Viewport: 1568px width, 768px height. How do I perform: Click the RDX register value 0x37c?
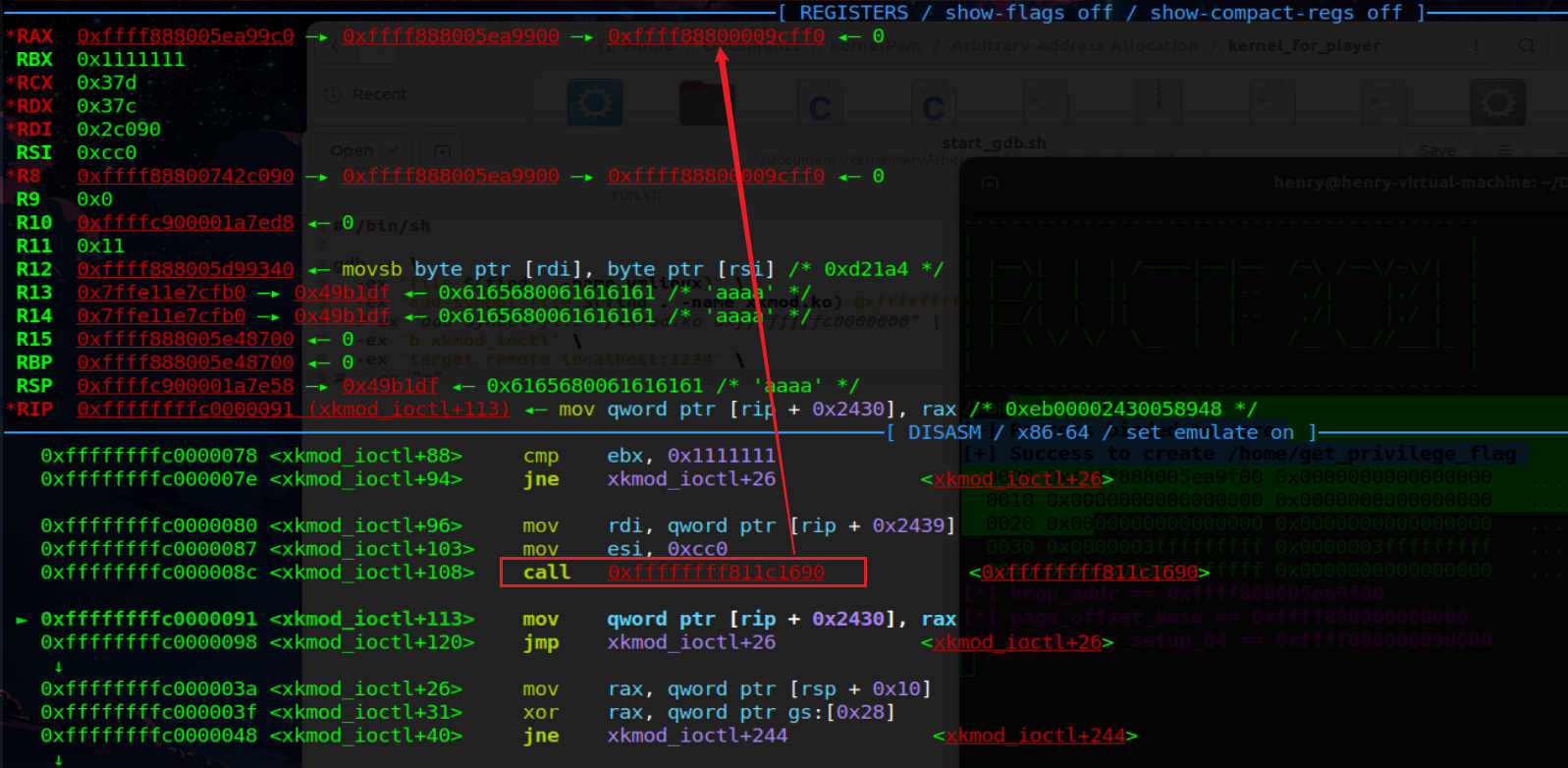[x=107, y=106]
